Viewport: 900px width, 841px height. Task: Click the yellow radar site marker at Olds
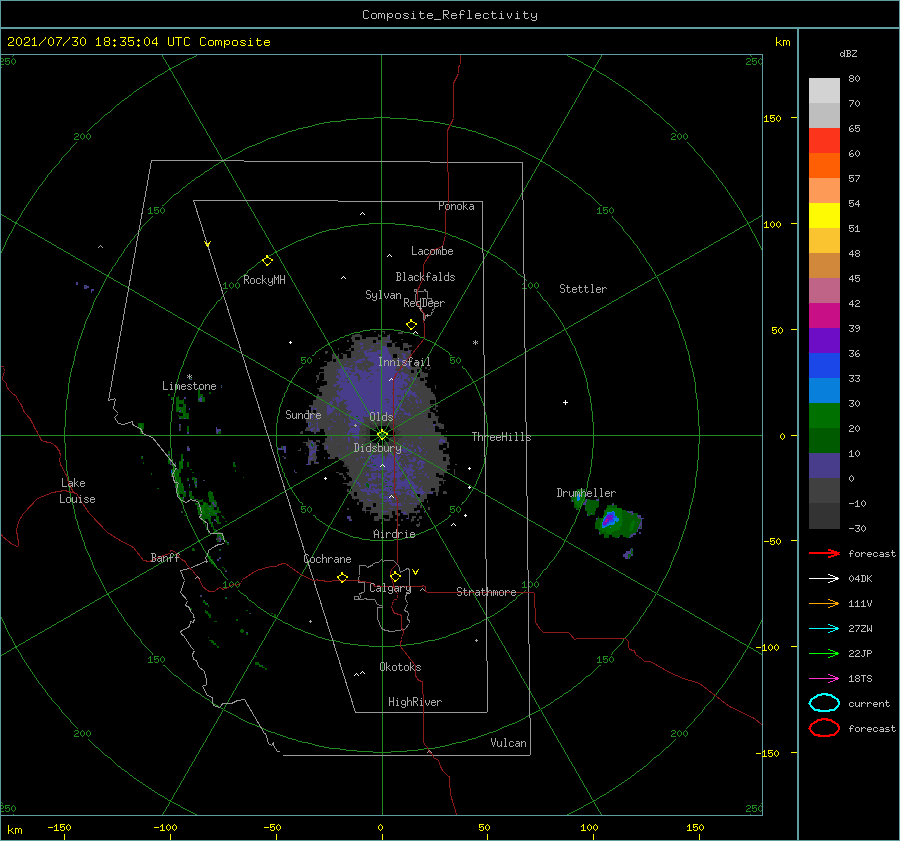coord(382,435)
